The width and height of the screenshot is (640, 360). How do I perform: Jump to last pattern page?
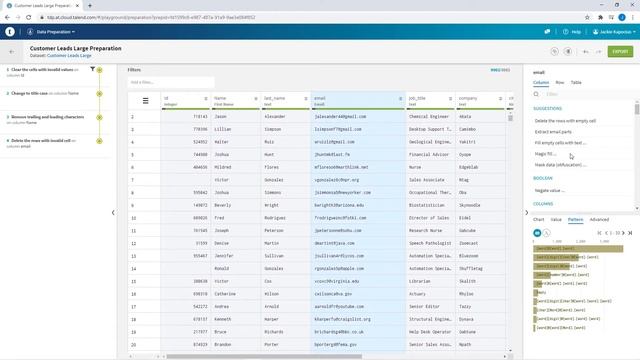tap(630, 233)
